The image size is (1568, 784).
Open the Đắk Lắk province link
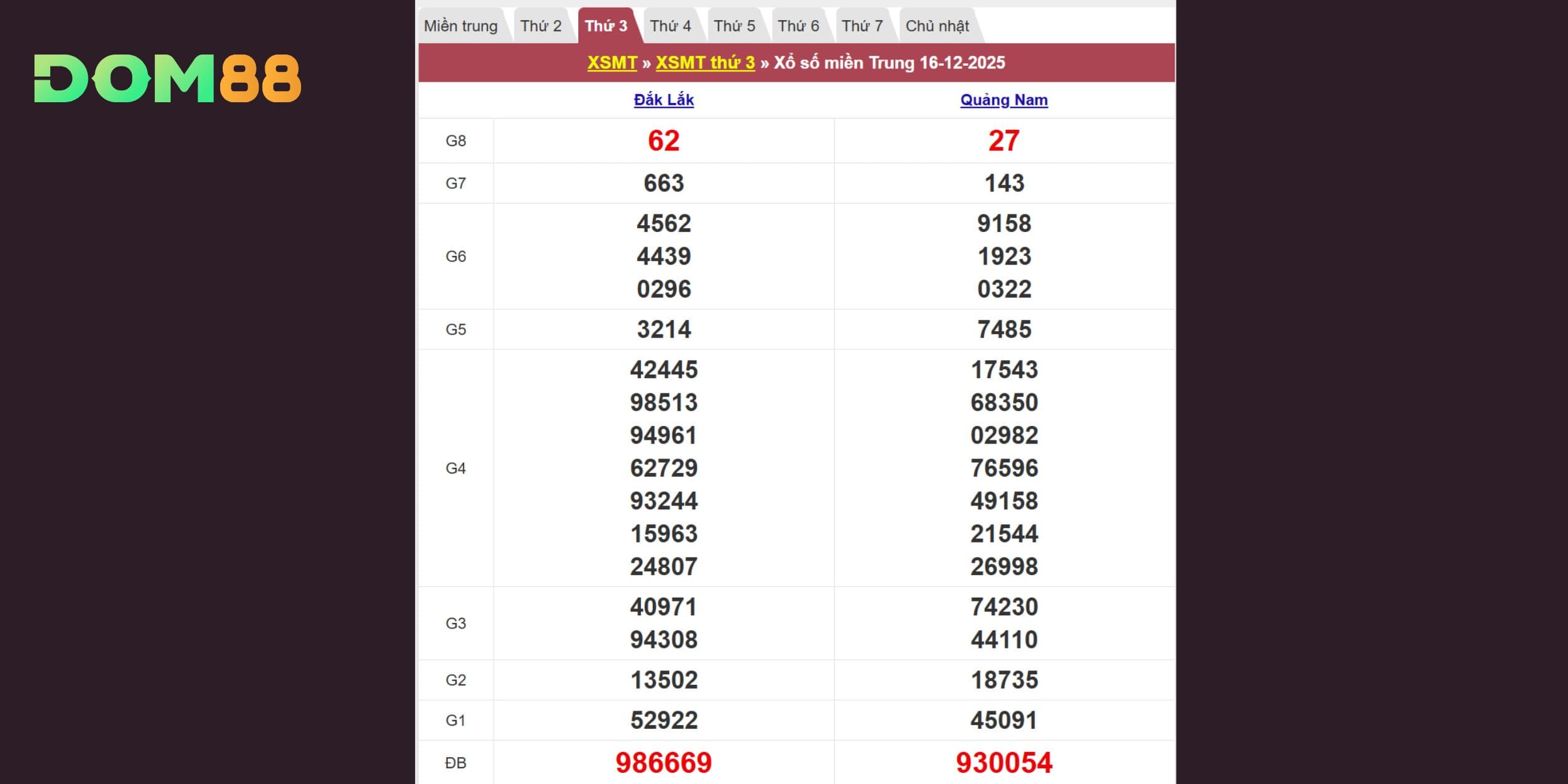[664, 100]
